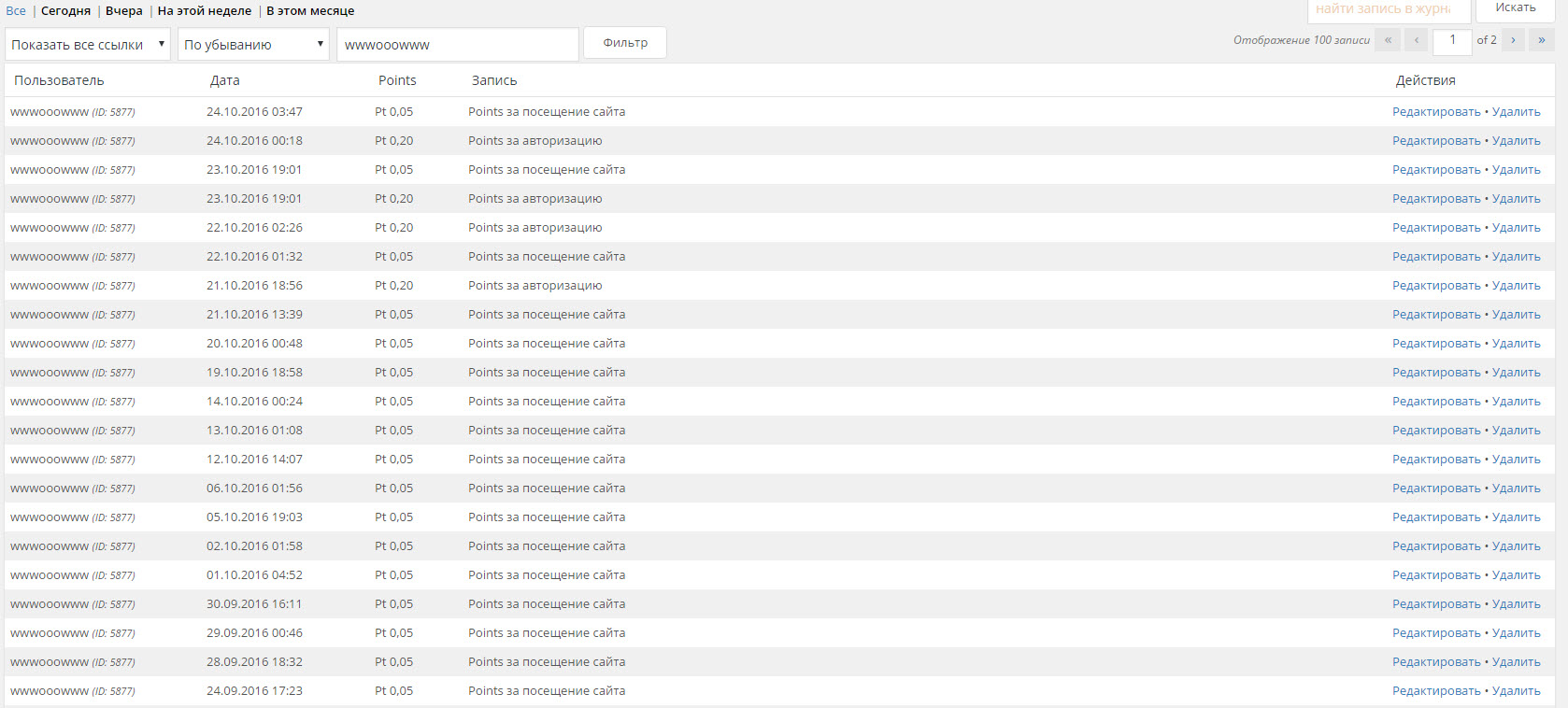Viewport: 1568px width, 708px height.
Task: Open the 'Показать все ссылки' dropdown
Action: [x=88, y=45]
